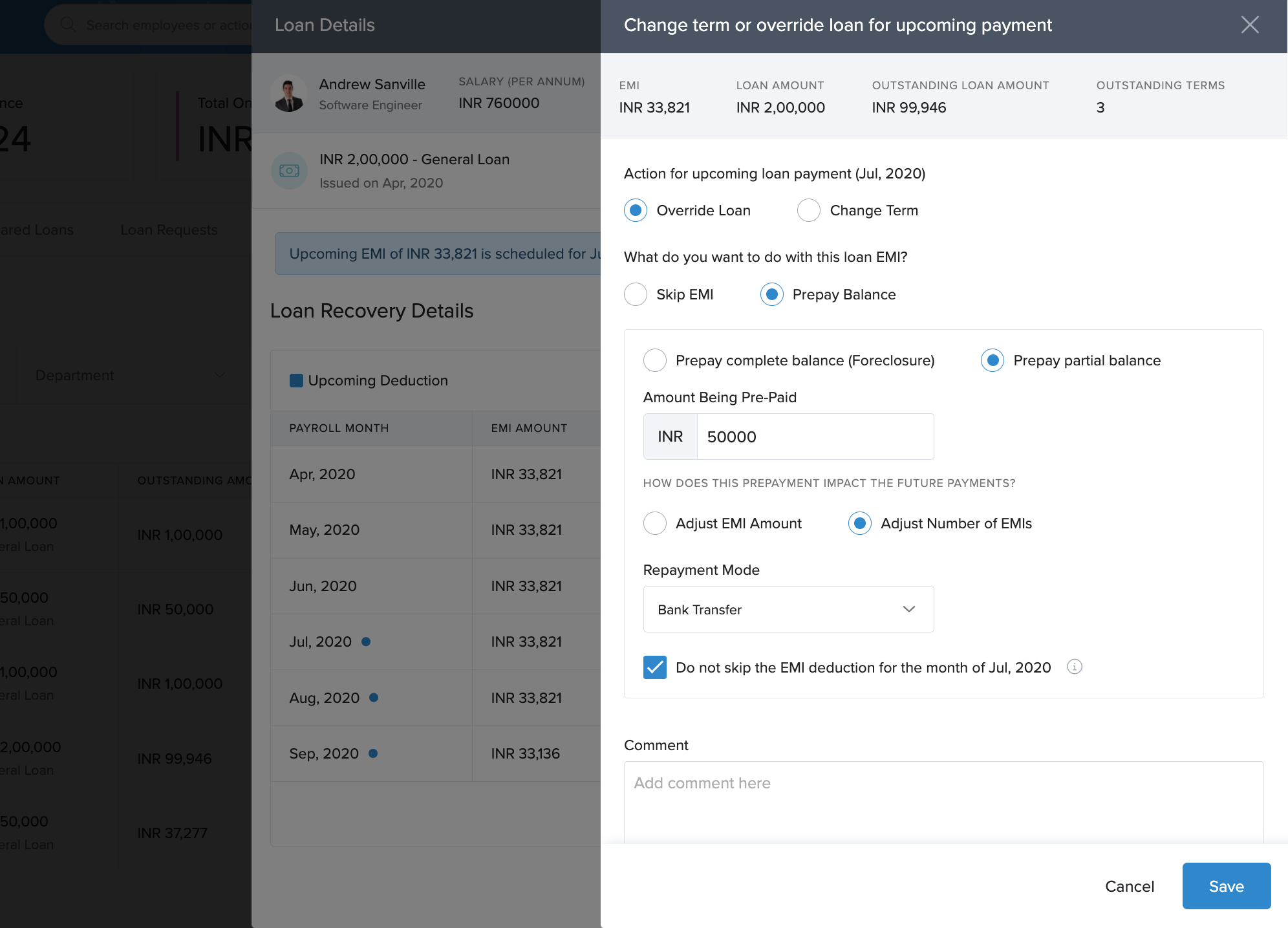Click the blue dot beside Aug, 2020
Screen dimensions: 1288x928
coord(374,698)
